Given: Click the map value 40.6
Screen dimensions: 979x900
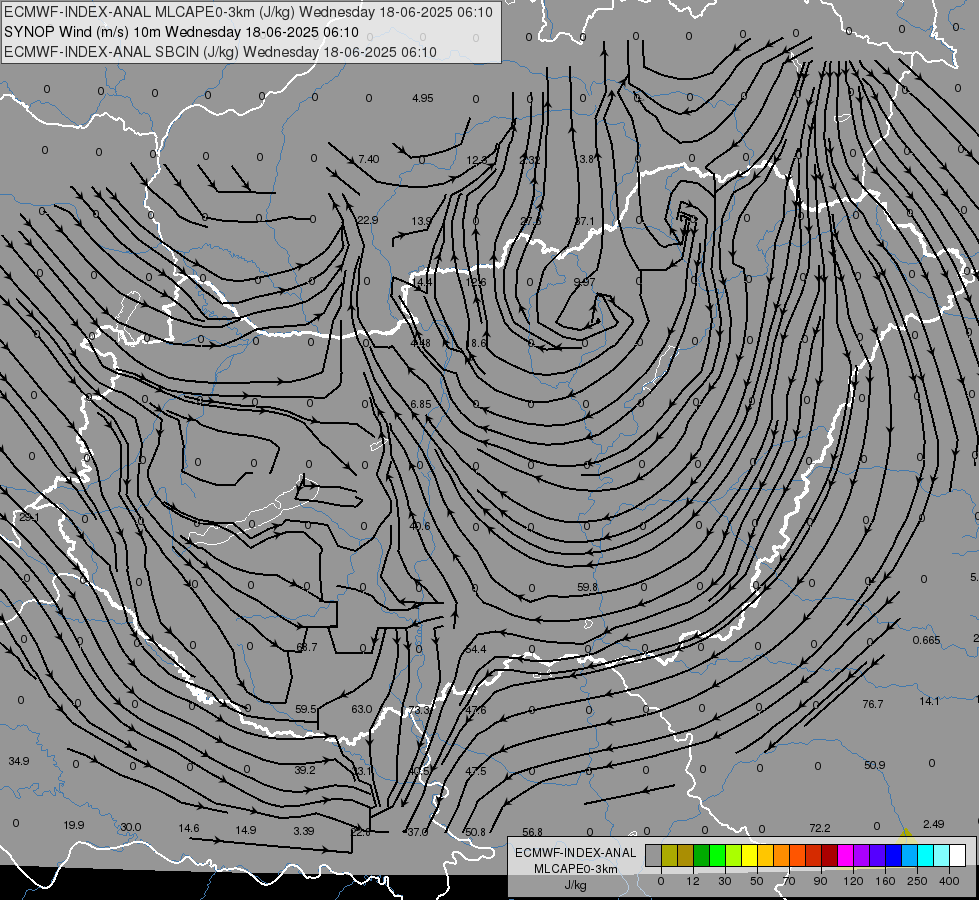Looking at the screenshot, I should (x=420, y=526).
